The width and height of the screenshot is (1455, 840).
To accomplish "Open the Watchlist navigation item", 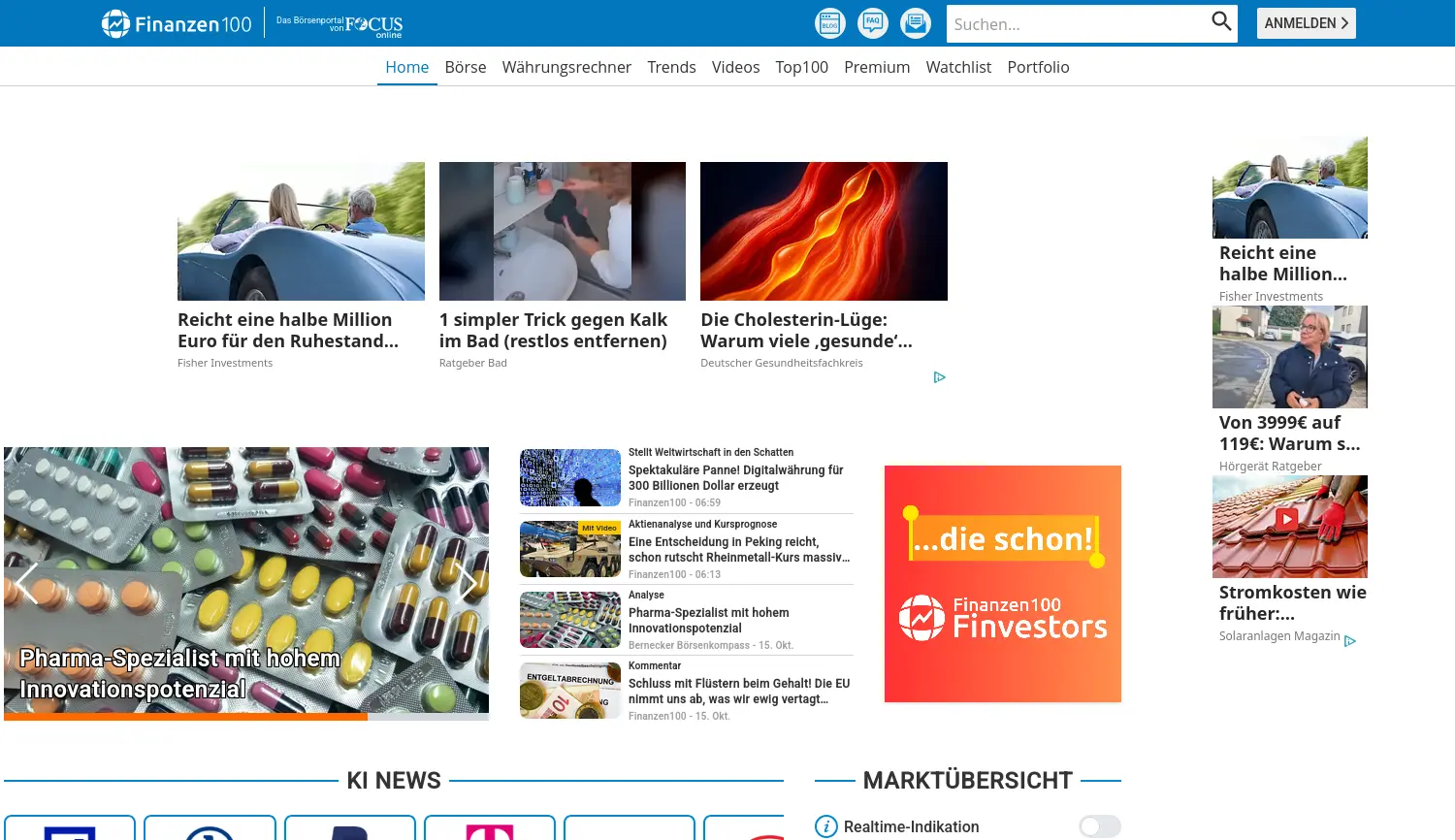I will (958, 67).
